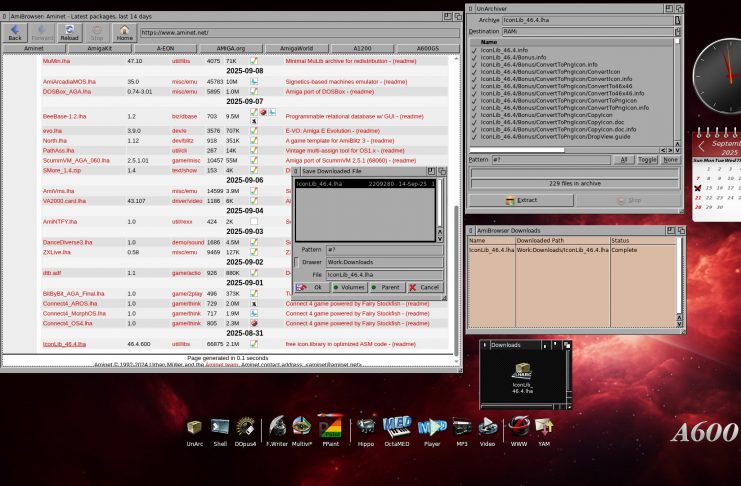Click Parent button in save dialog
Viewport: 741px width, 486px height.
pyautogui.click(x=387, y=287)
